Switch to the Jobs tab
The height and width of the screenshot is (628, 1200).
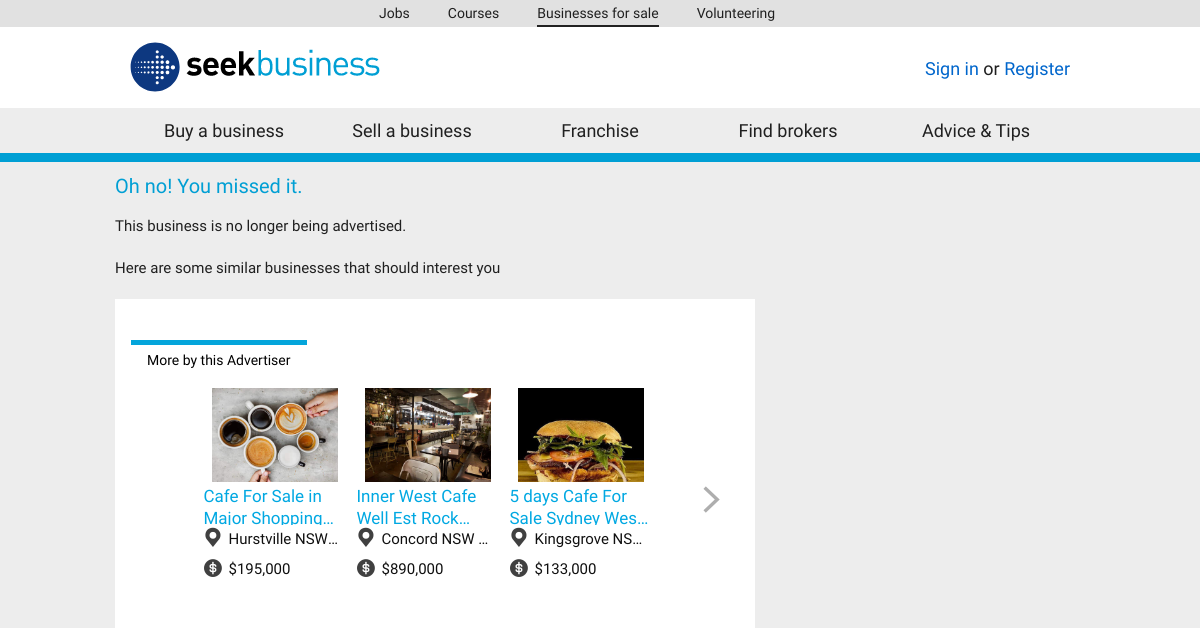coord(394,13)
